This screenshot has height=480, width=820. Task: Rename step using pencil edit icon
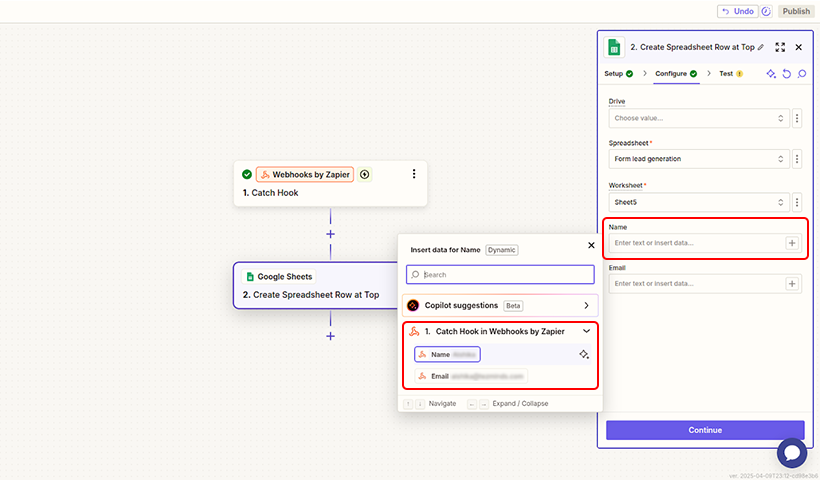[x=761, y=47]
